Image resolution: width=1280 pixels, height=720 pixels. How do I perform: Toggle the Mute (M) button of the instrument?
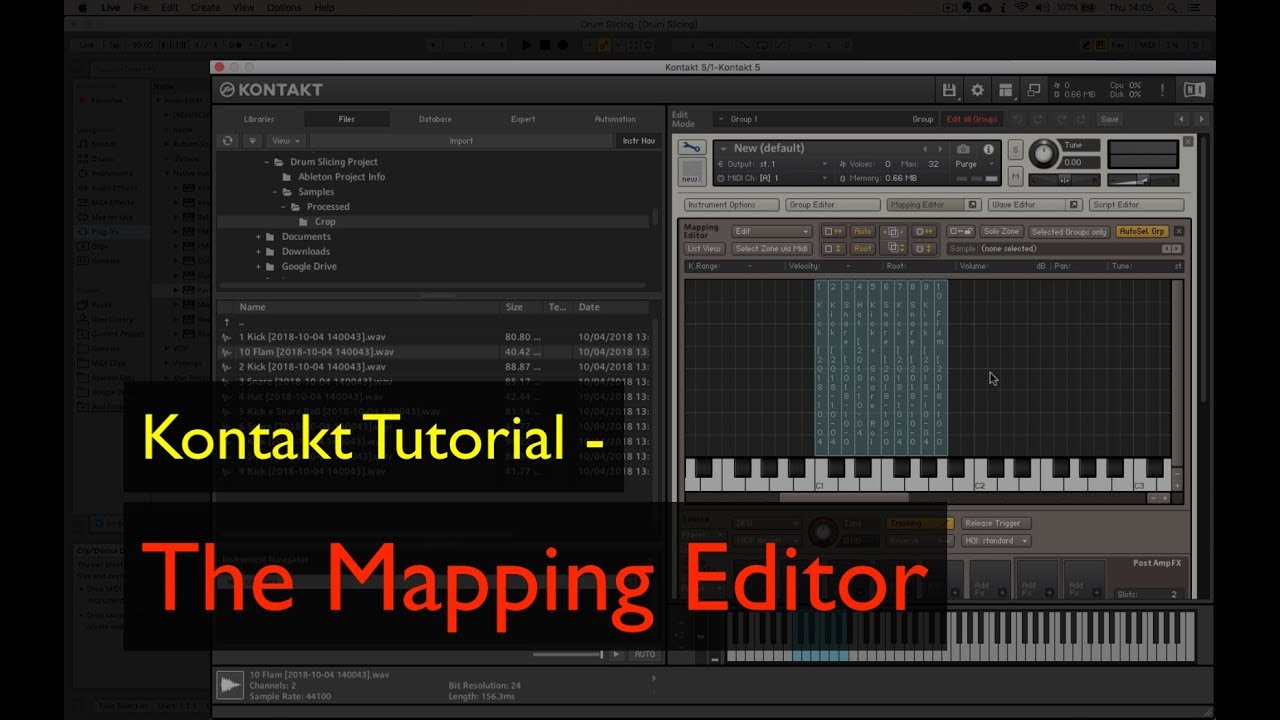pyautogui.click(x=1015, y=177)
